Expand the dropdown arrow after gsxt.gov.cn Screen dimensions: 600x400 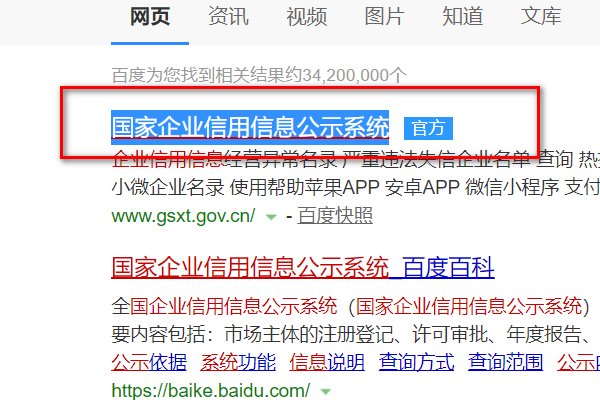271,217
